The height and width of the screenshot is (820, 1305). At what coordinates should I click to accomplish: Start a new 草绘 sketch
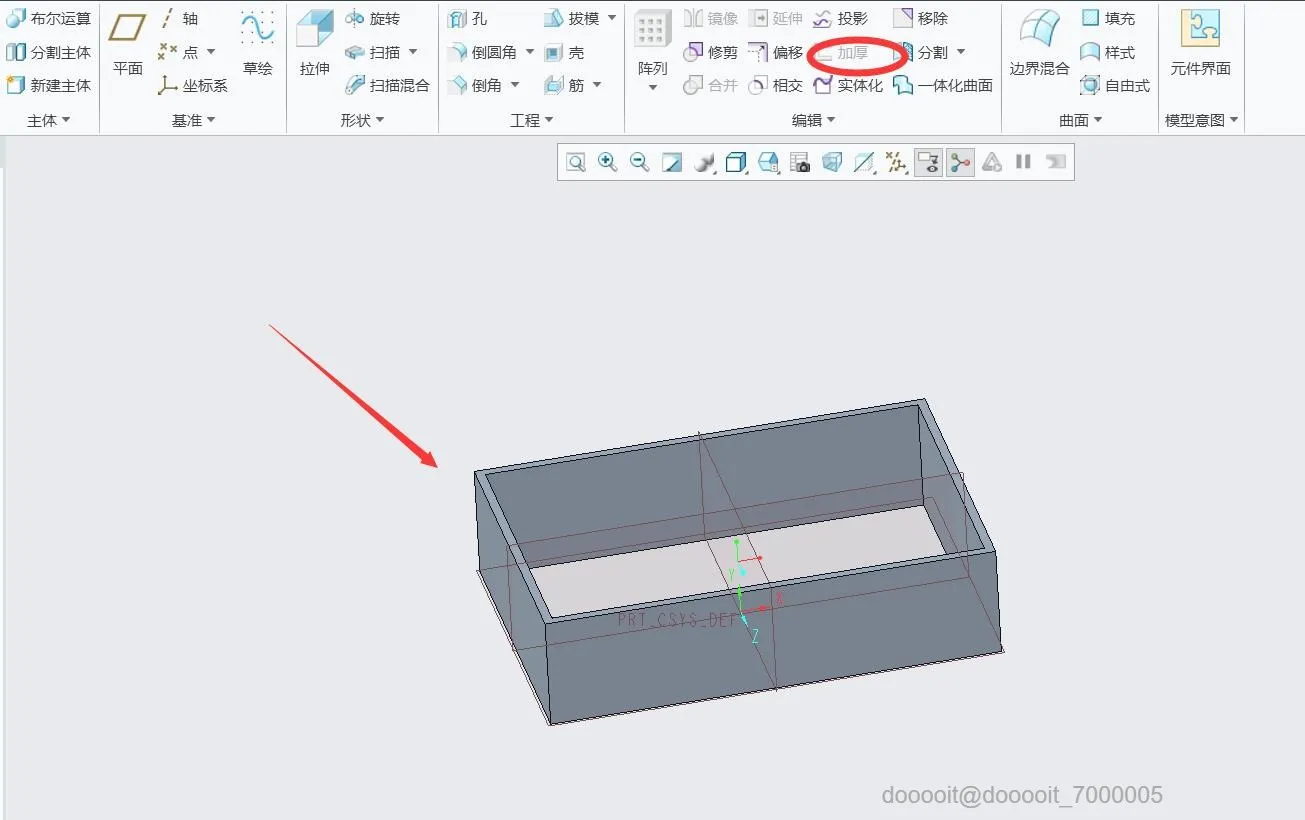point(258,45)
